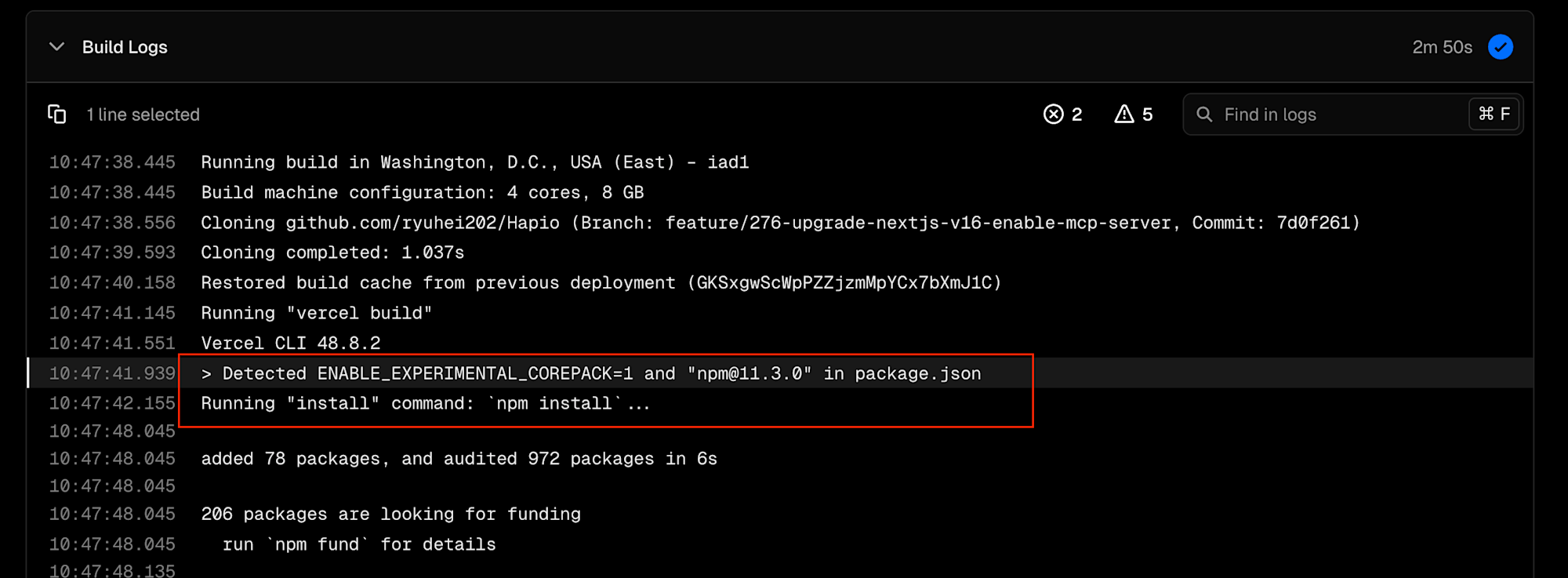Click the 10:47:42.155 timestamp of the npm install line

112,403
